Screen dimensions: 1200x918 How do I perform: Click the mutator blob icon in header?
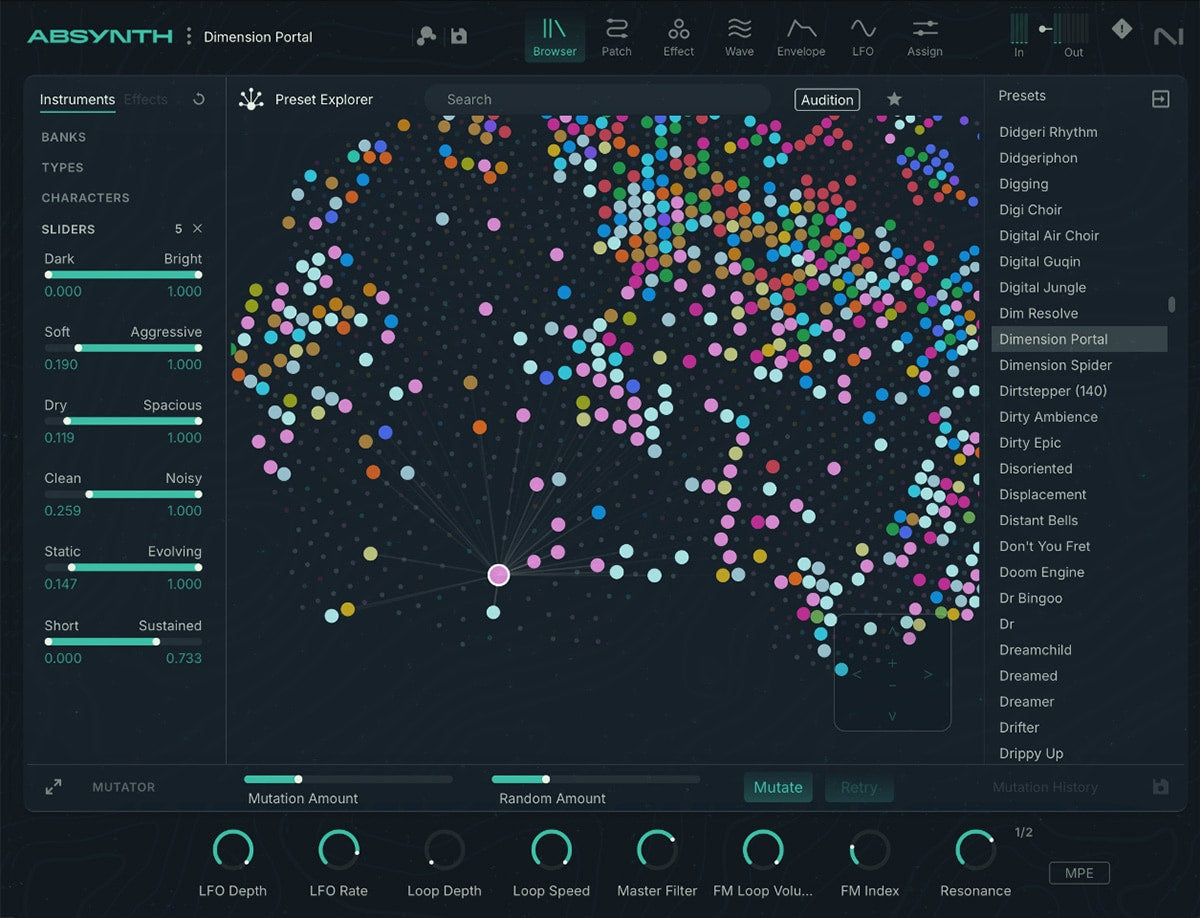(427, 36)
